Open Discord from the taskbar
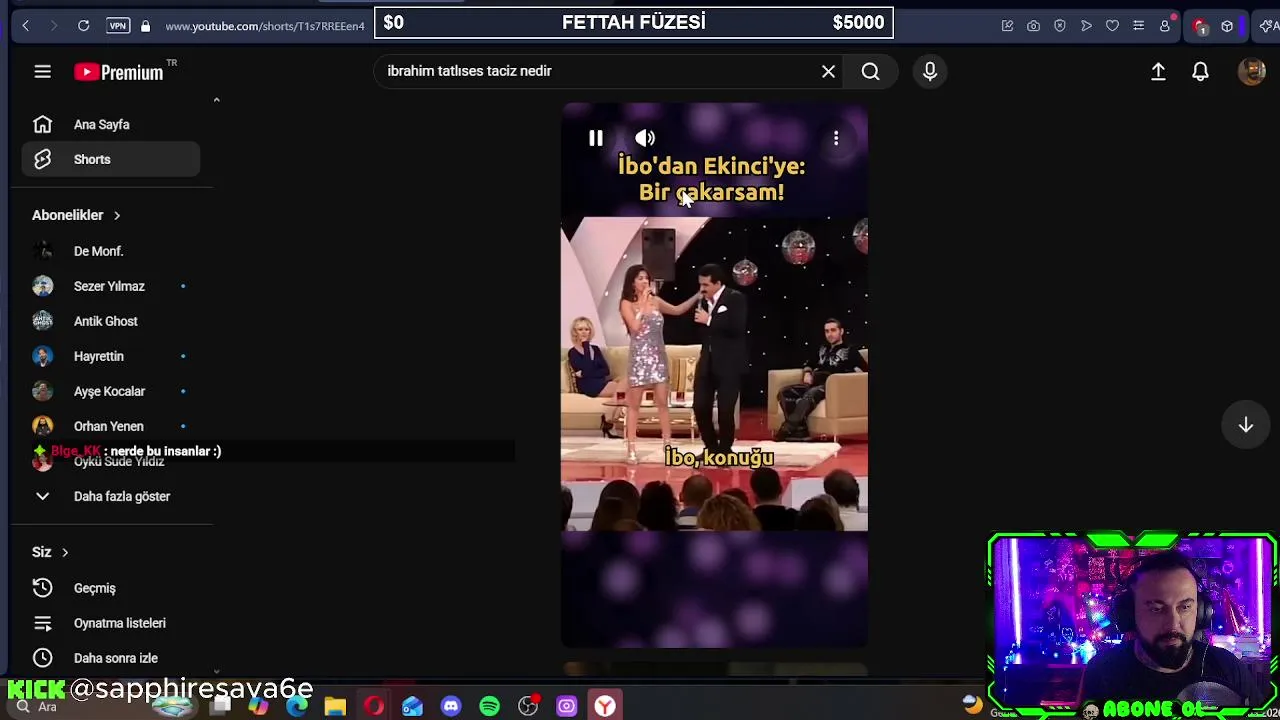Viewport: 1280px width, 720px height. (x=451, y=707)
